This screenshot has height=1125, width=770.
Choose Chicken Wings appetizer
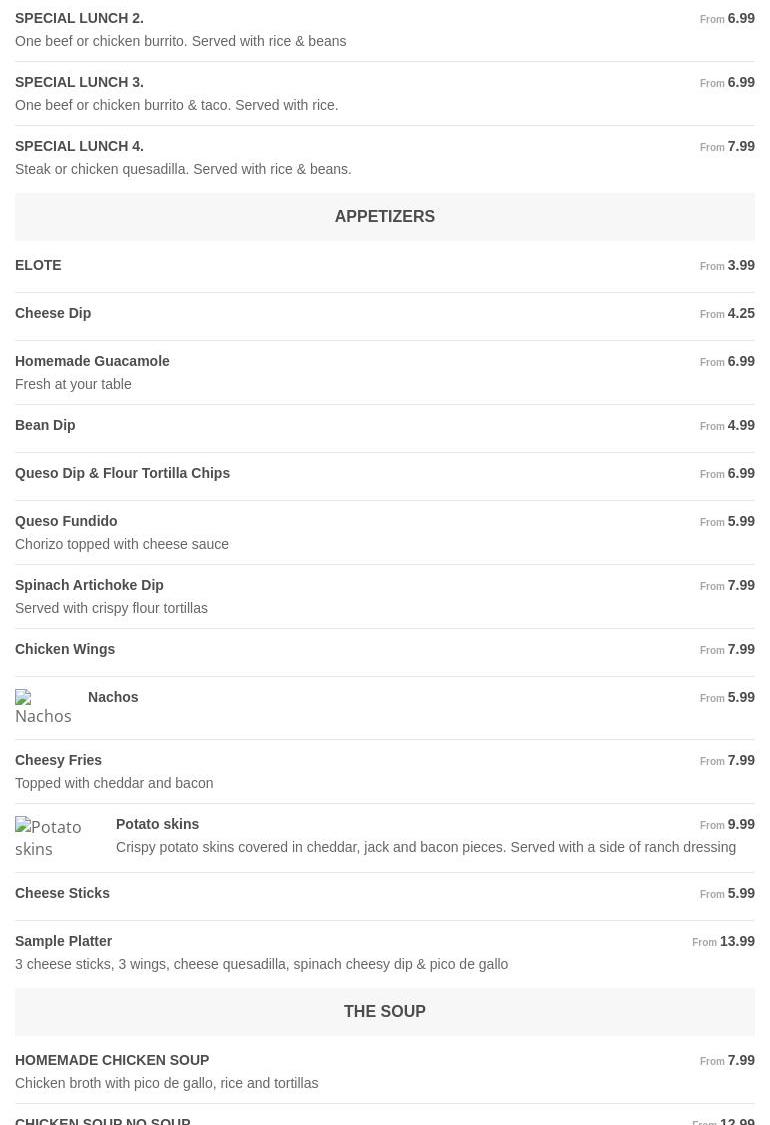click(x=65, y=649)
